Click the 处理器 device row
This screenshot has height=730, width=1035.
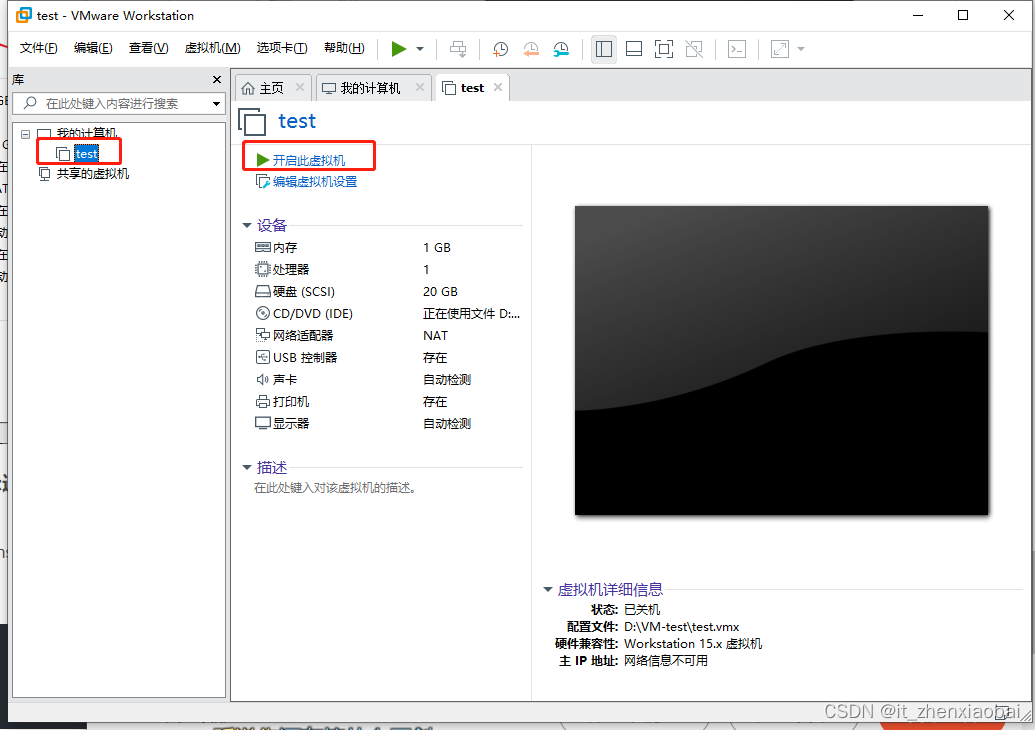click(x=388, y=269)
